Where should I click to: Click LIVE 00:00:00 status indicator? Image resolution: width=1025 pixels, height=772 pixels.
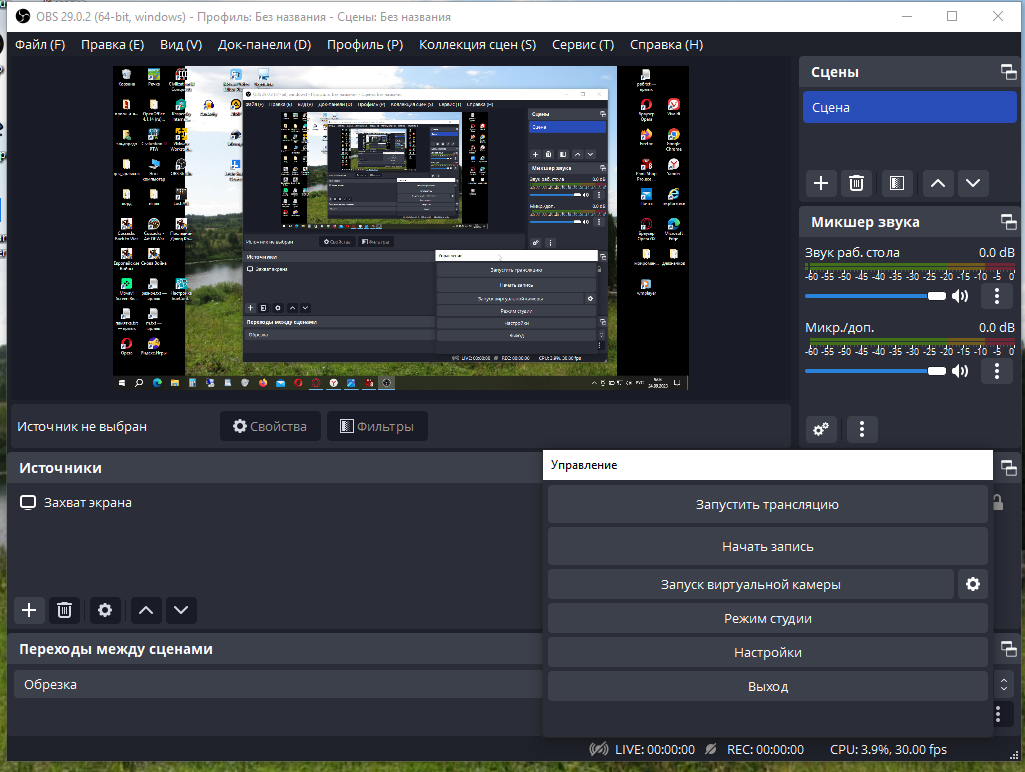pos(642,749)
